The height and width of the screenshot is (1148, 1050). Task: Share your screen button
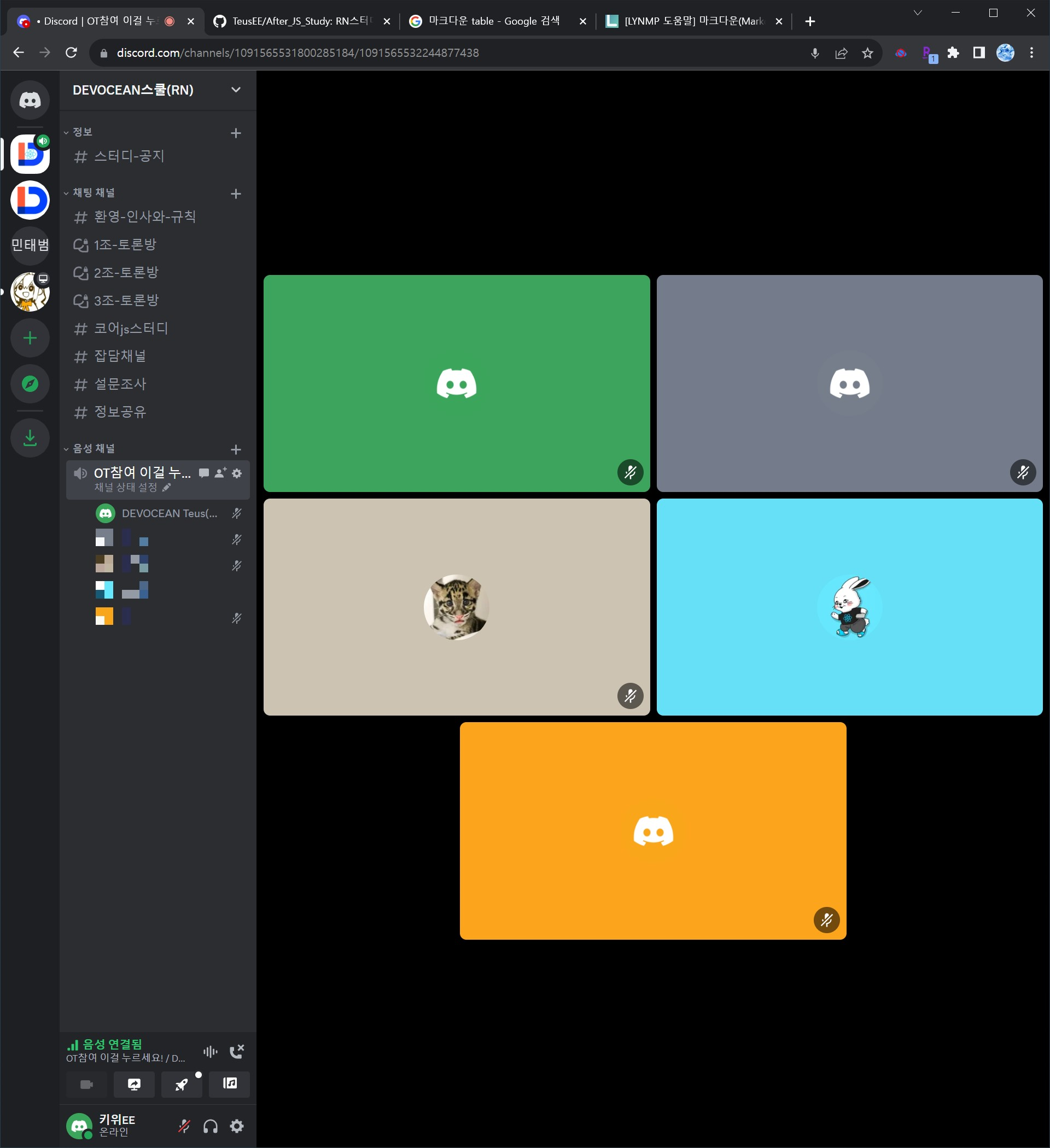point(134,1084)
